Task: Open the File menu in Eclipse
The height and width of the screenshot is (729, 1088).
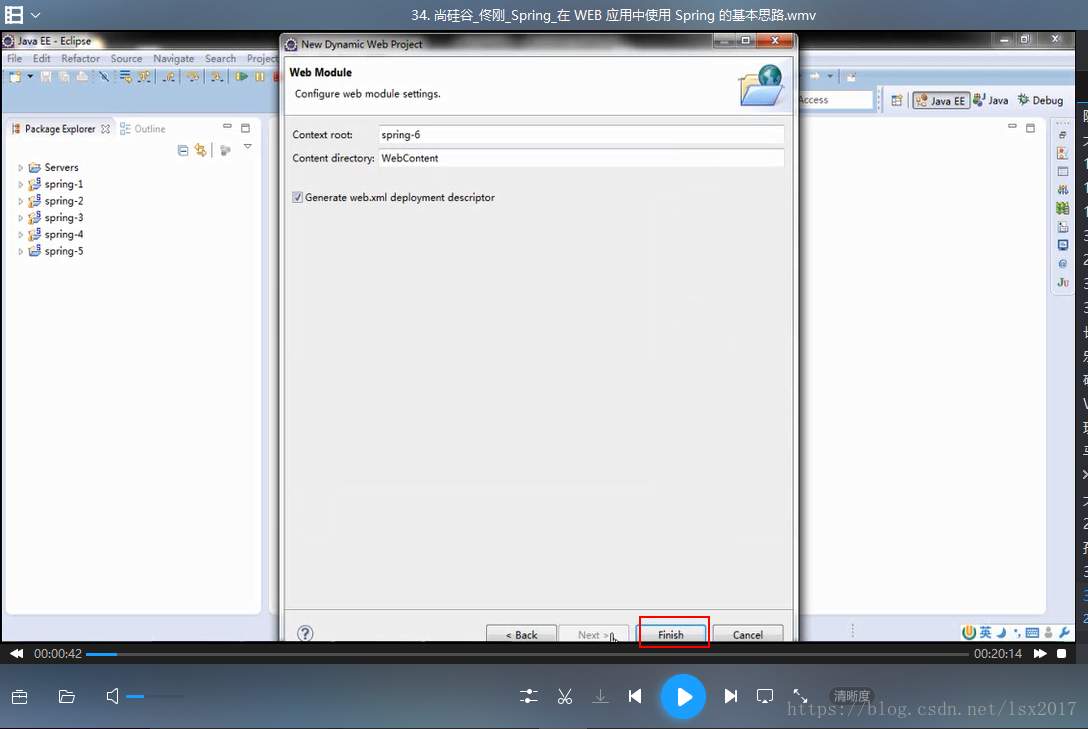Action: tap(15, 58)
